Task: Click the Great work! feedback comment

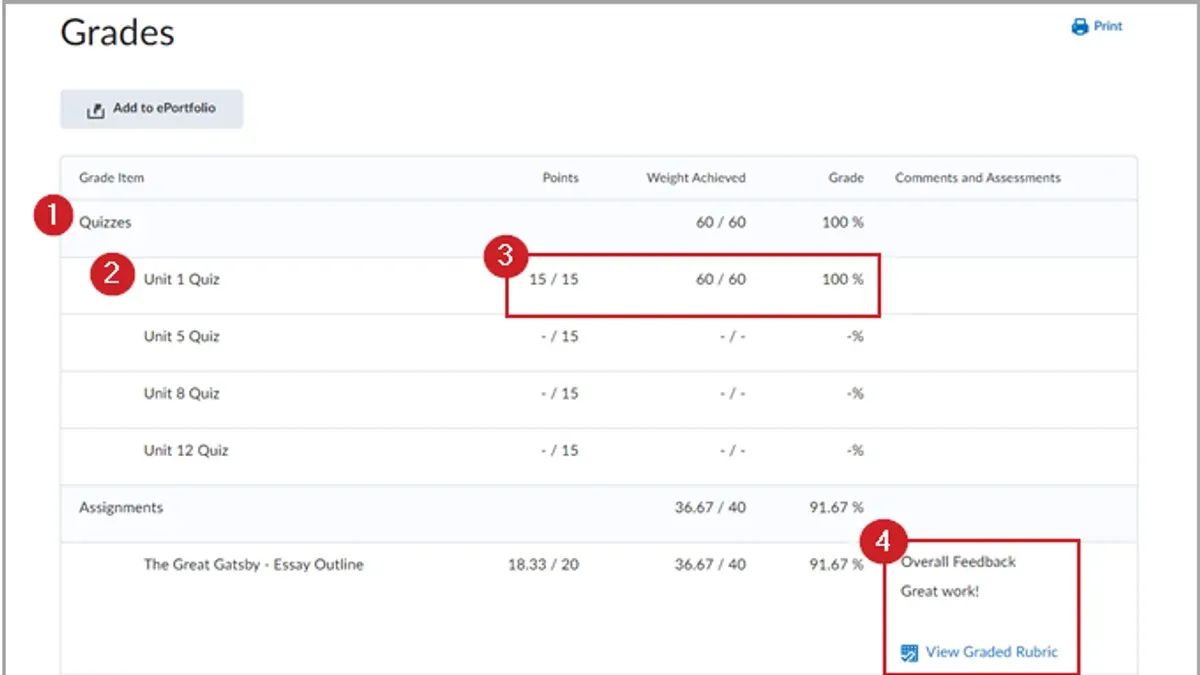Action: [x=940, y=591]
